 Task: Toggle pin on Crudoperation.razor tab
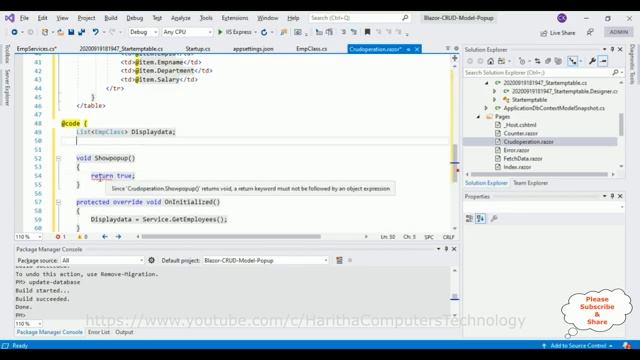tap(408, 49)
